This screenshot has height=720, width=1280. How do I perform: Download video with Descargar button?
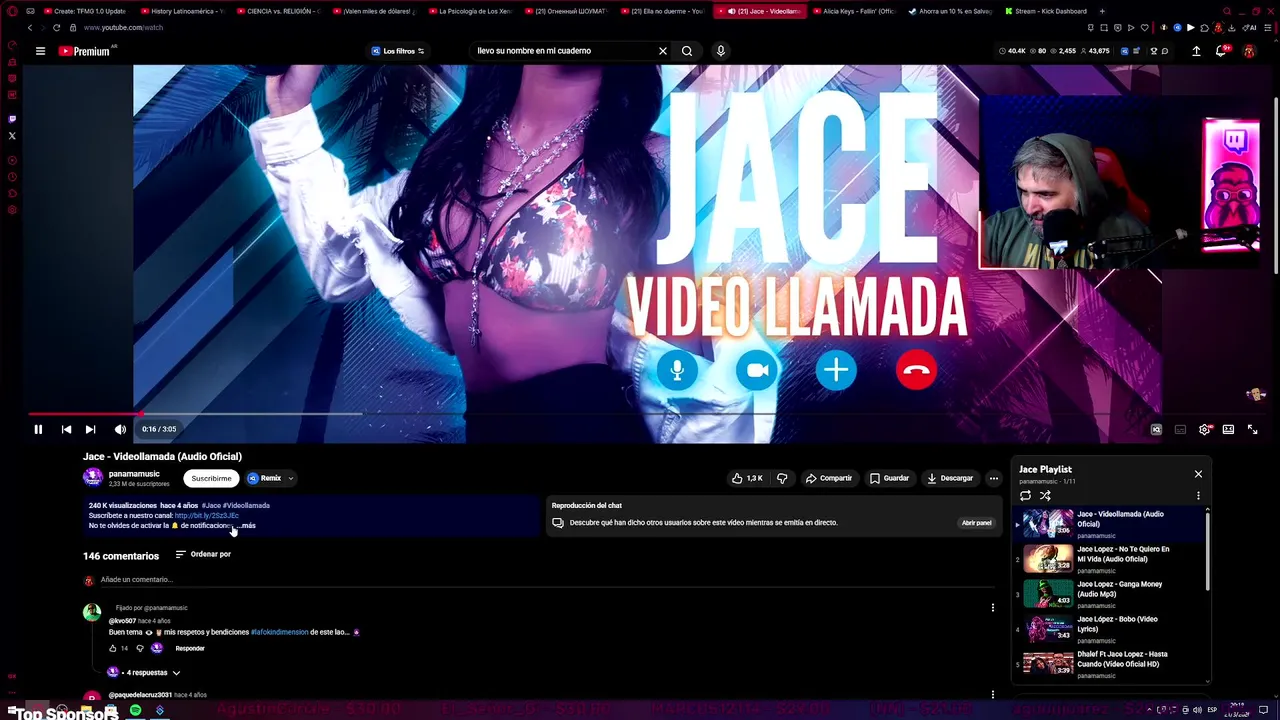click(950, 478)
